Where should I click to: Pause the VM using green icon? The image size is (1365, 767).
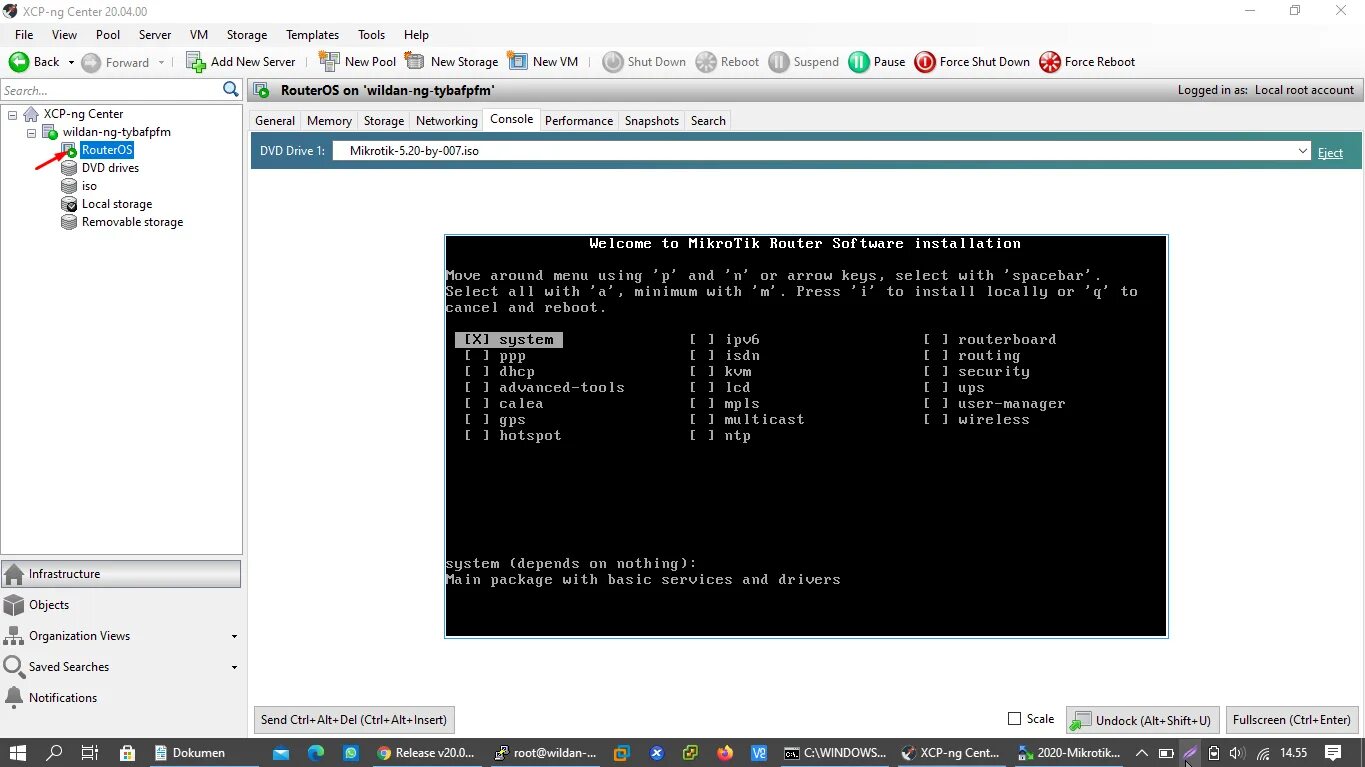tap(859, 62)
